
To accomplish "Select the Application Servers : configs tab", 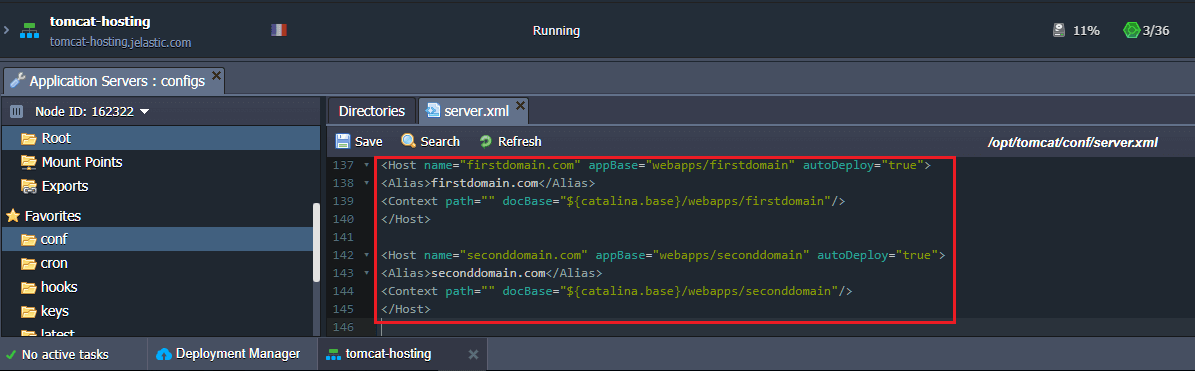I will tap(114, 81).
